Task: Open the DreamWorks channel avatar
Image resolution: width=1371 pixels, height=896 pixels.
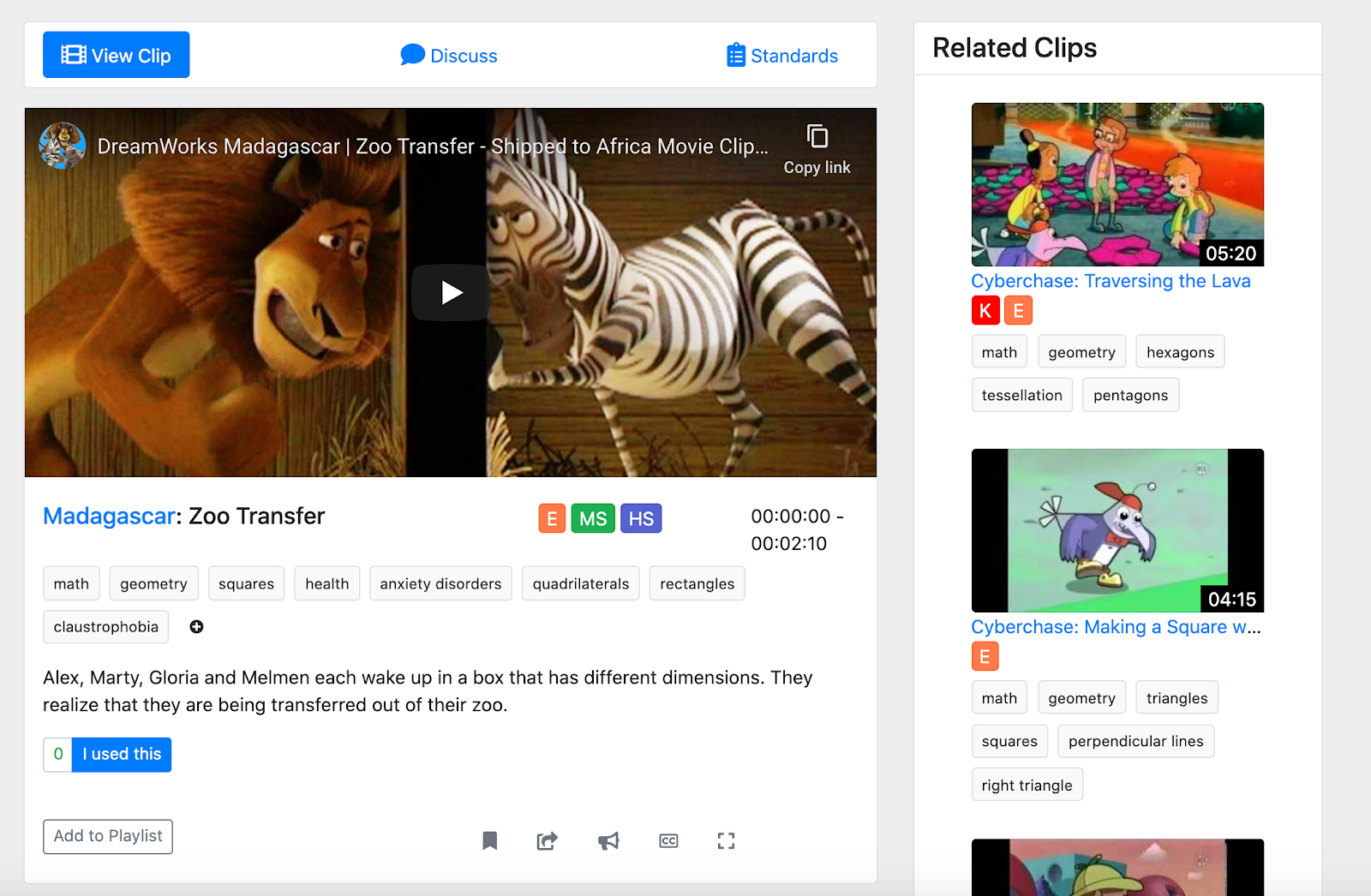Action: [63, 146]
